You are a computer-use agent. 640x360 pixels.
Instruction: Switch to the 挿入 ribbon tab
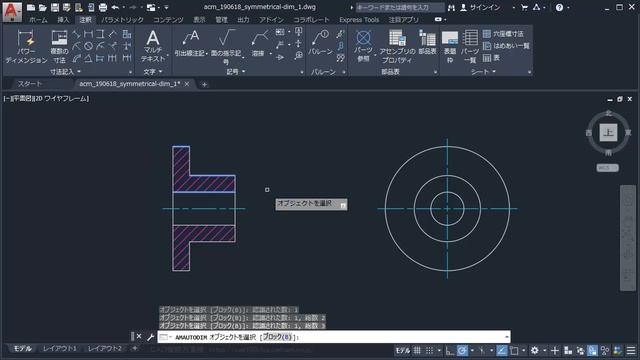(x=63, y=20)
